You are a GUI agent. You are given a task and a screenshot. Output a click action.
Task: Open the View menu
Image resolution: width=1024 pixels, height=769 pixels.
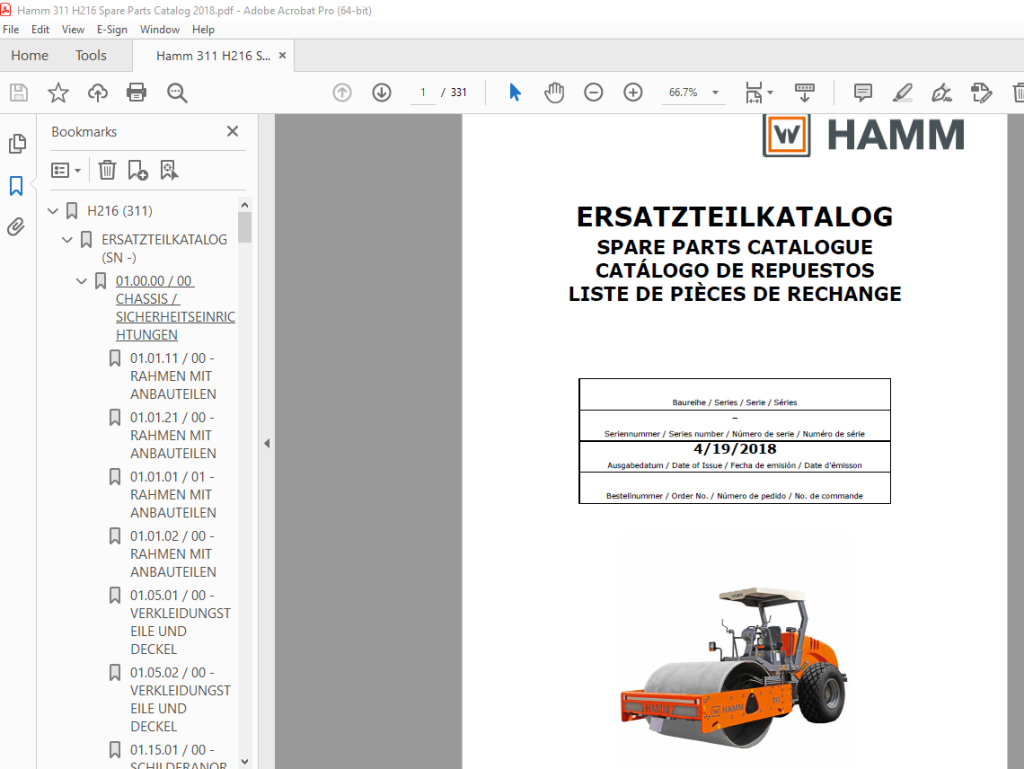[x=72, y=29]
